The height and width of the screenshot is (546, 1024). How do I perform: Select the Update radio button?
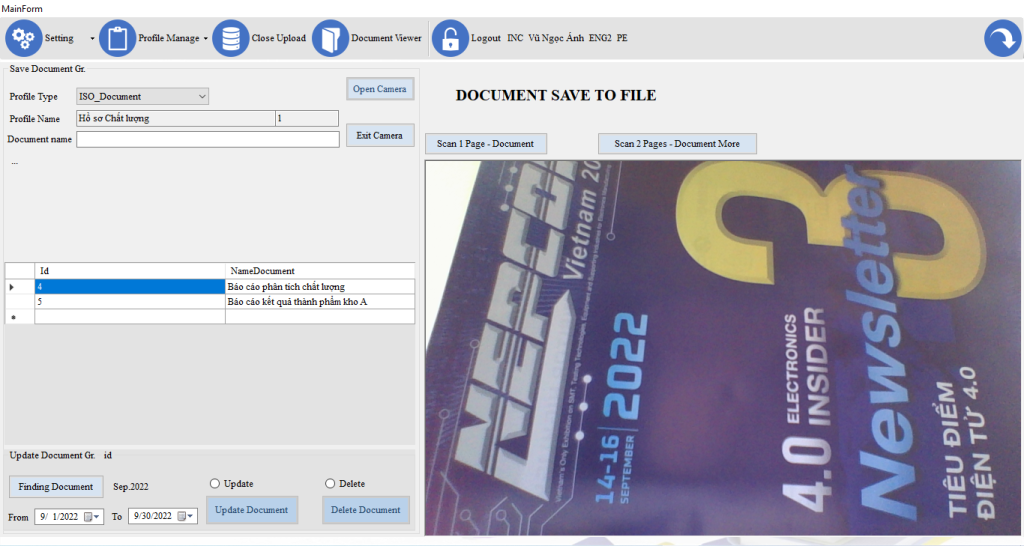pos(214,483)
